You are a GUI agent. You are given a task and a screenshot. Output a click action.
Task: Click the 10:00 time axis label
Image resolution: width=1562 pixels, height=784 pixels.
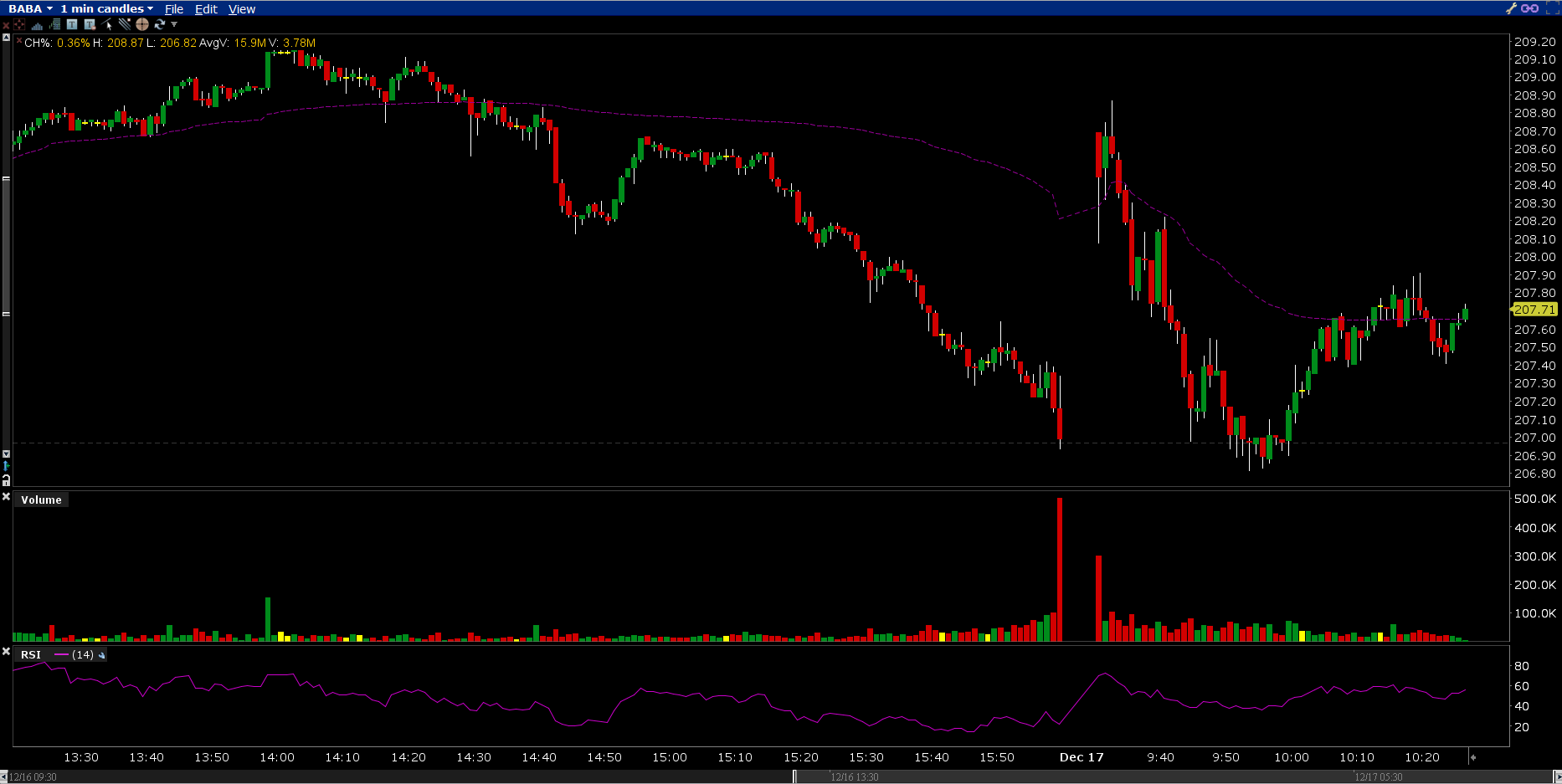pyautogui.click(x=1292, y=757)
